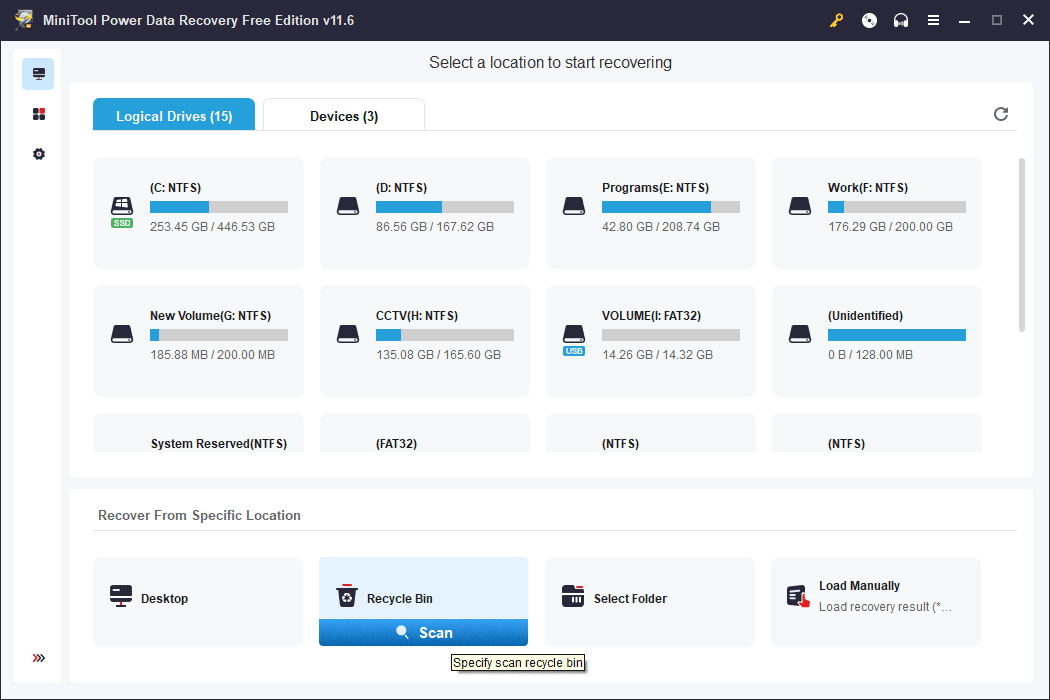Click the drive icon for Work(F: NTFS)

800,206
